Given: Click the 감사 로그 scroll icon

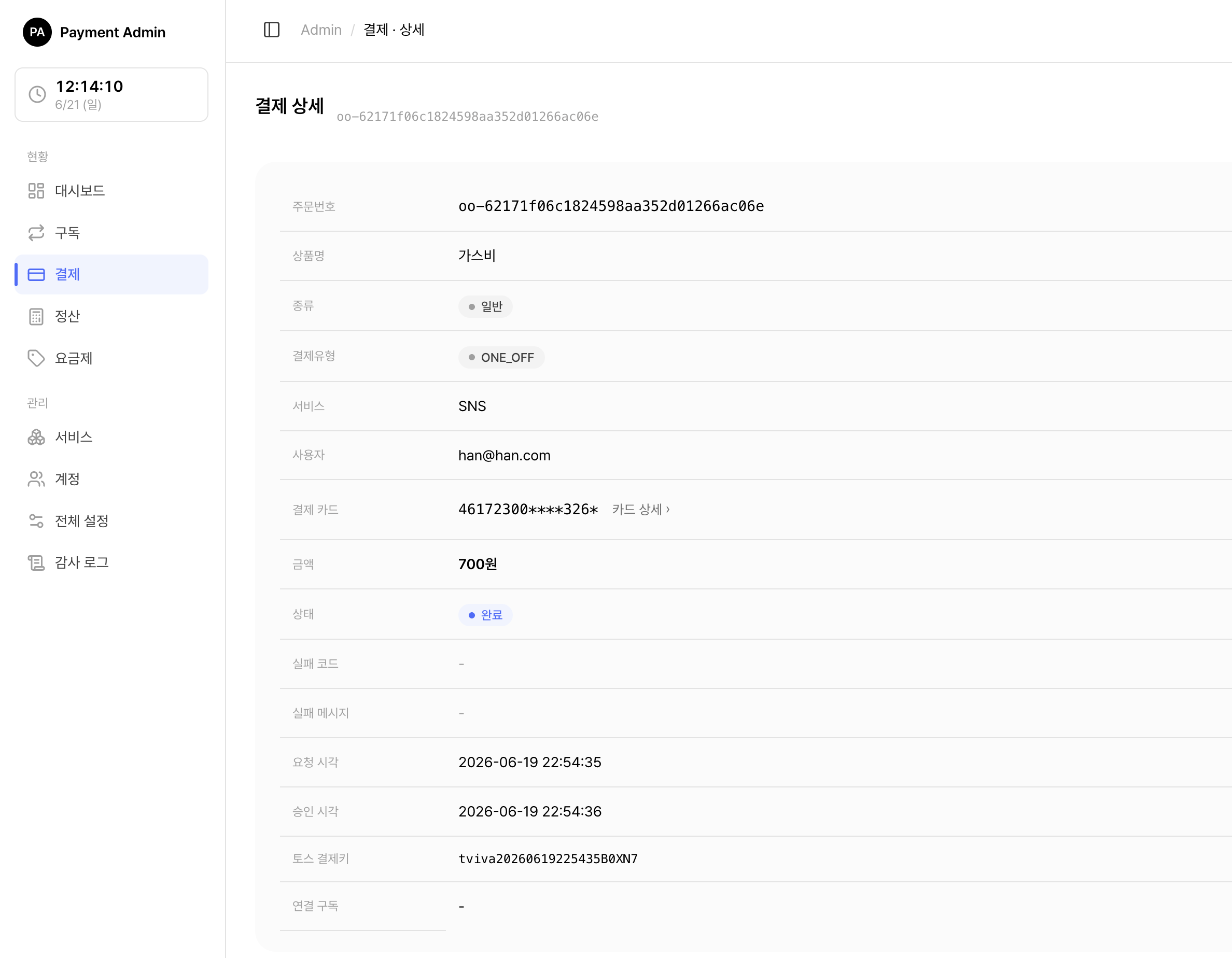Looking at the screenshot, I should [x=36, y=562].
